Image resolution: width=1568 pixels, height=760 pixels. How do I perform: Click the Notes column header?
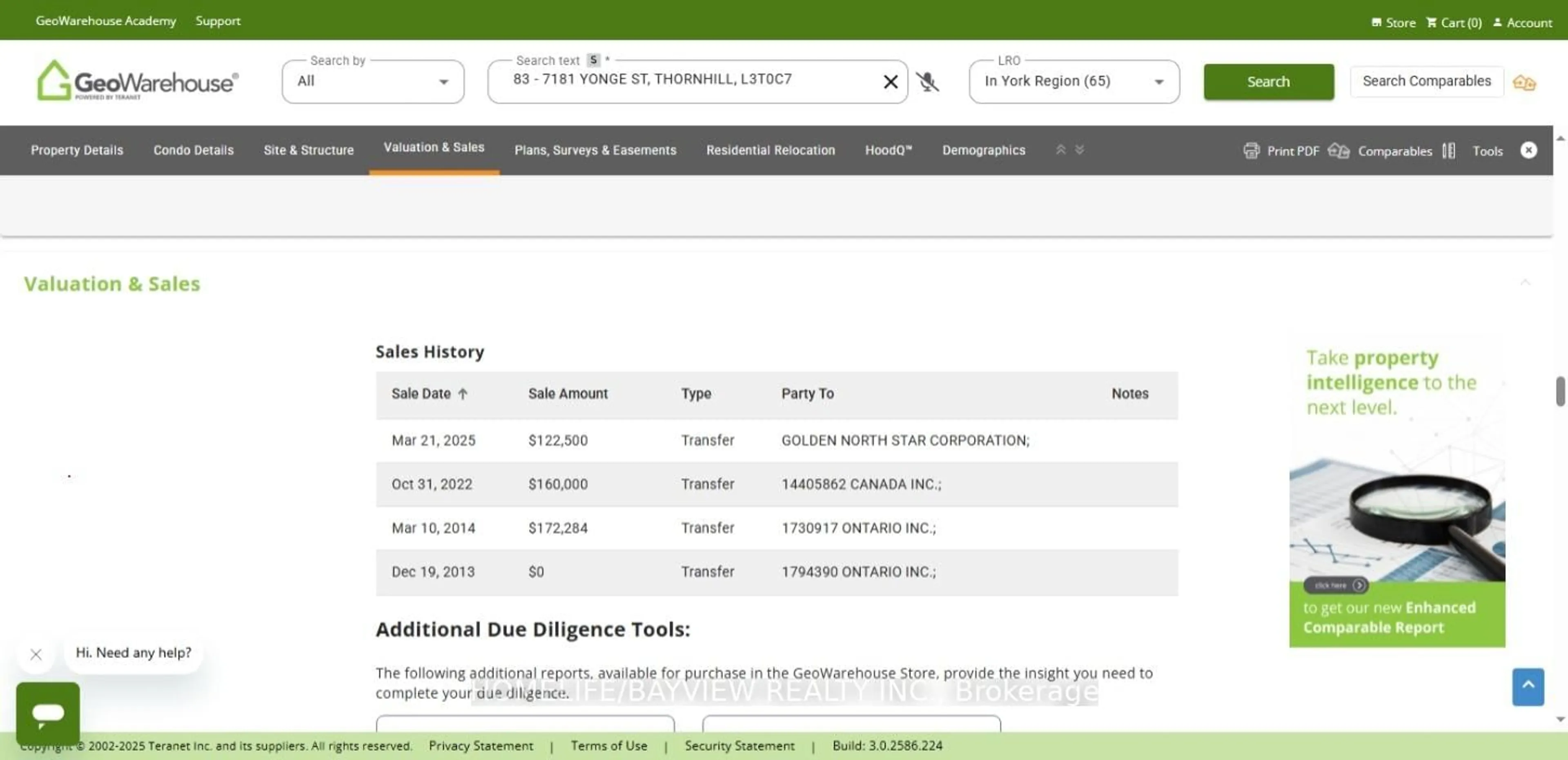pos(1130,394)
